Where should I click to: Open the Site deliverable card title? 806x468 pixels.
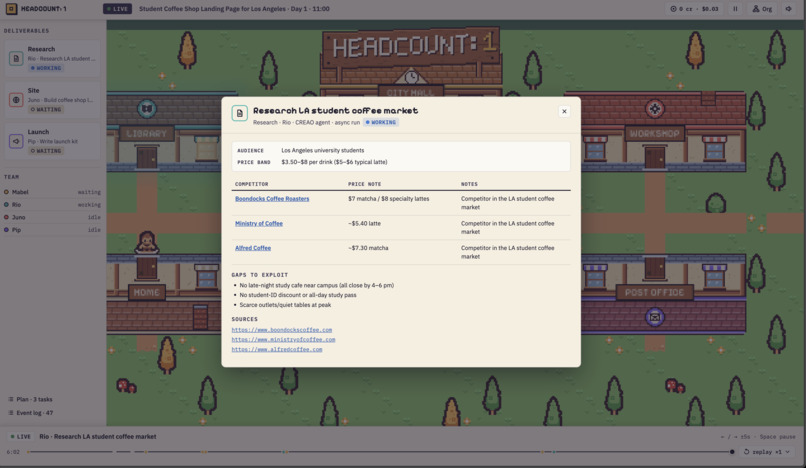pos(33,91)
